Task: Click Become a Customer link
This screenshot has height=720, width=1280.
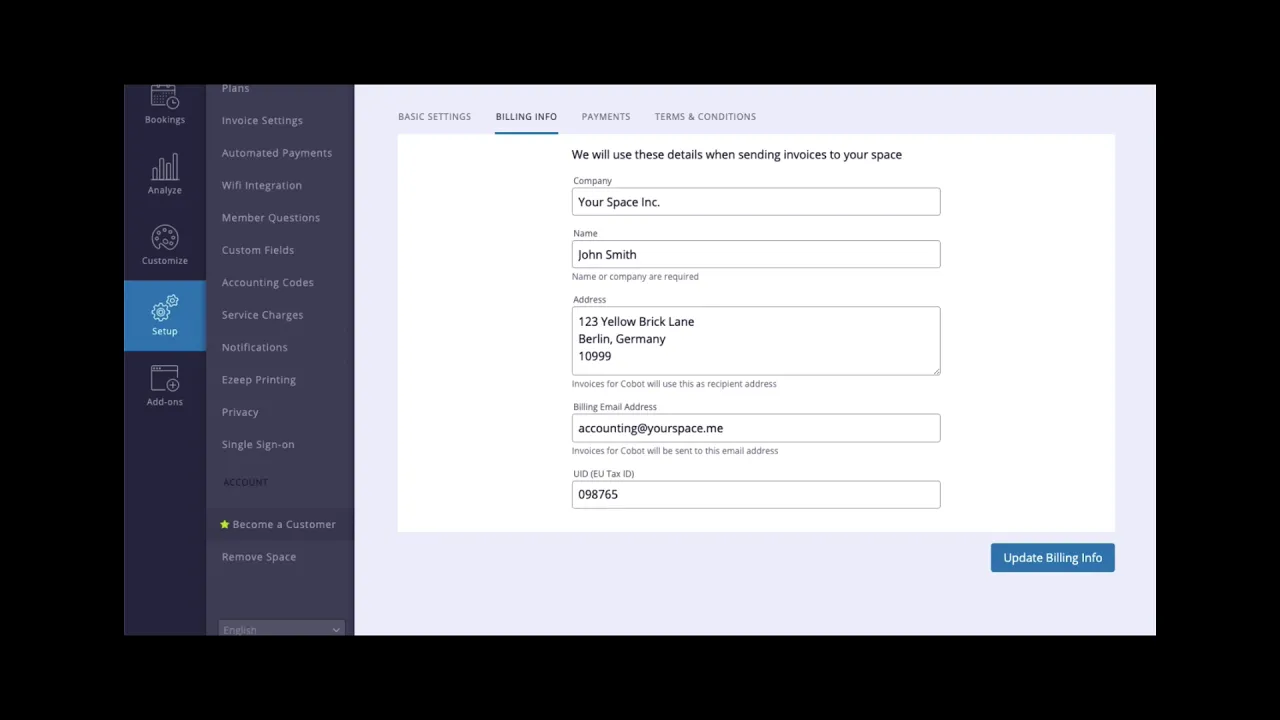Action: pos(284,524)
